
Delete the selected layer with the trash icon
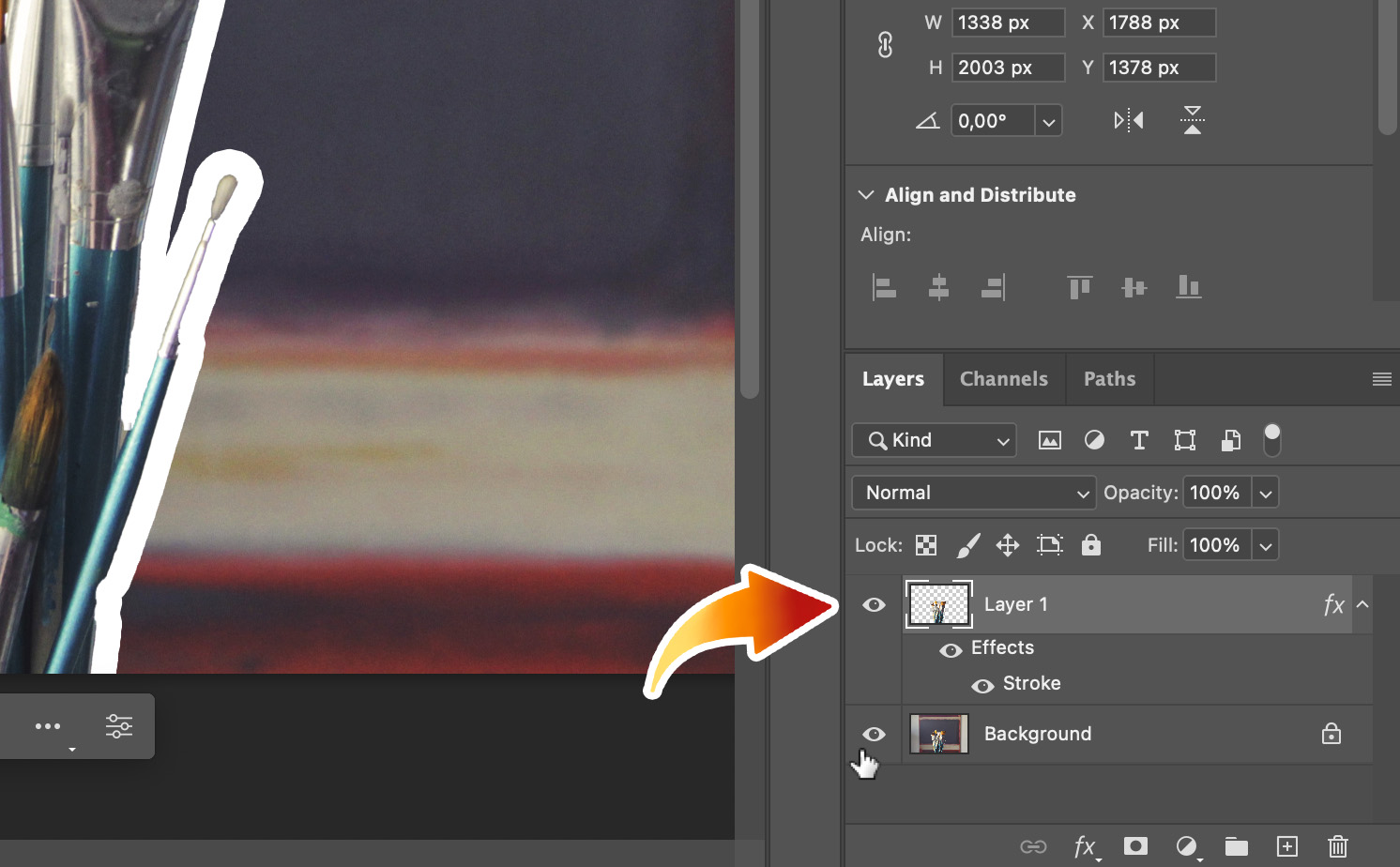tap(1337, 845)
